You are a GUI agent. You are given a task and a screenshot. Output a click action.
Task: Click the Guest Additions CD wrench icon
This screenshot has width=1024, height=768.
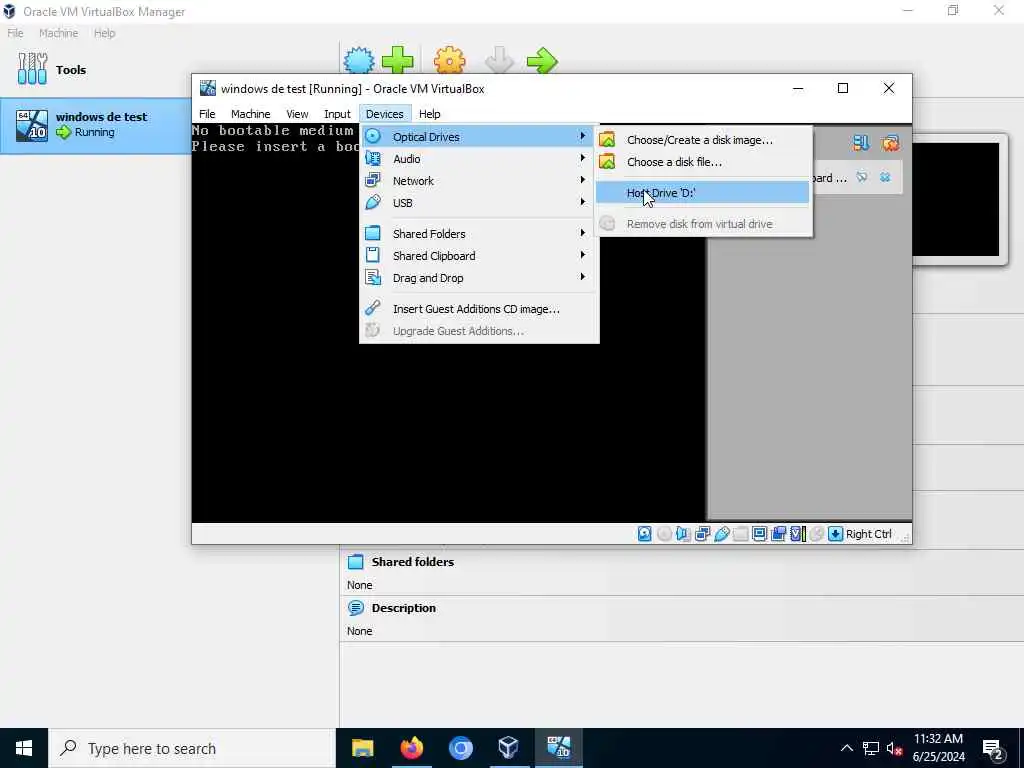coord(373,308)
